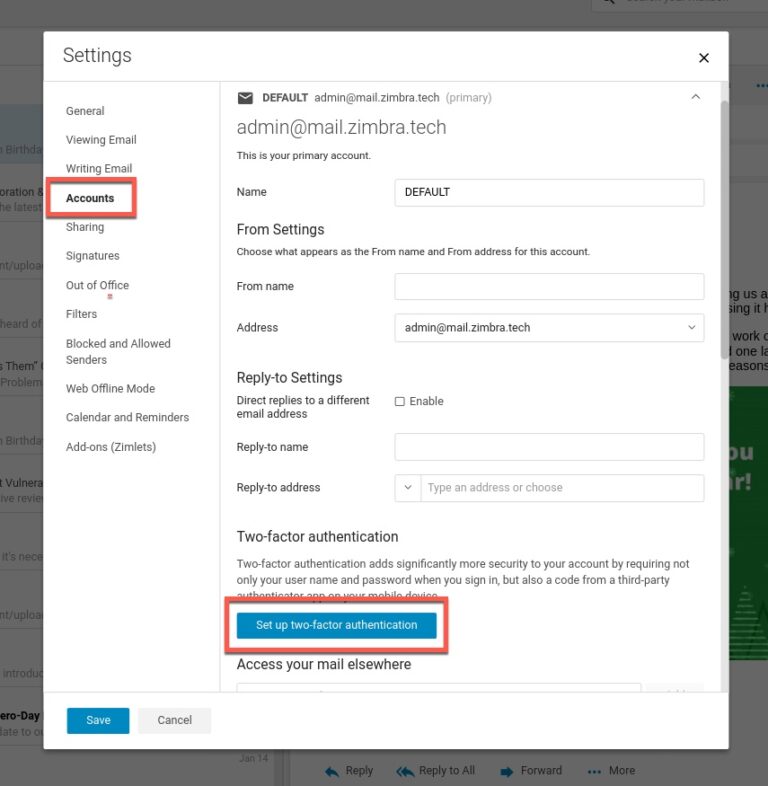
Task: Collapse the DEFAULT account section chevron
Action: pyautogui.click(x=695, y=97)
